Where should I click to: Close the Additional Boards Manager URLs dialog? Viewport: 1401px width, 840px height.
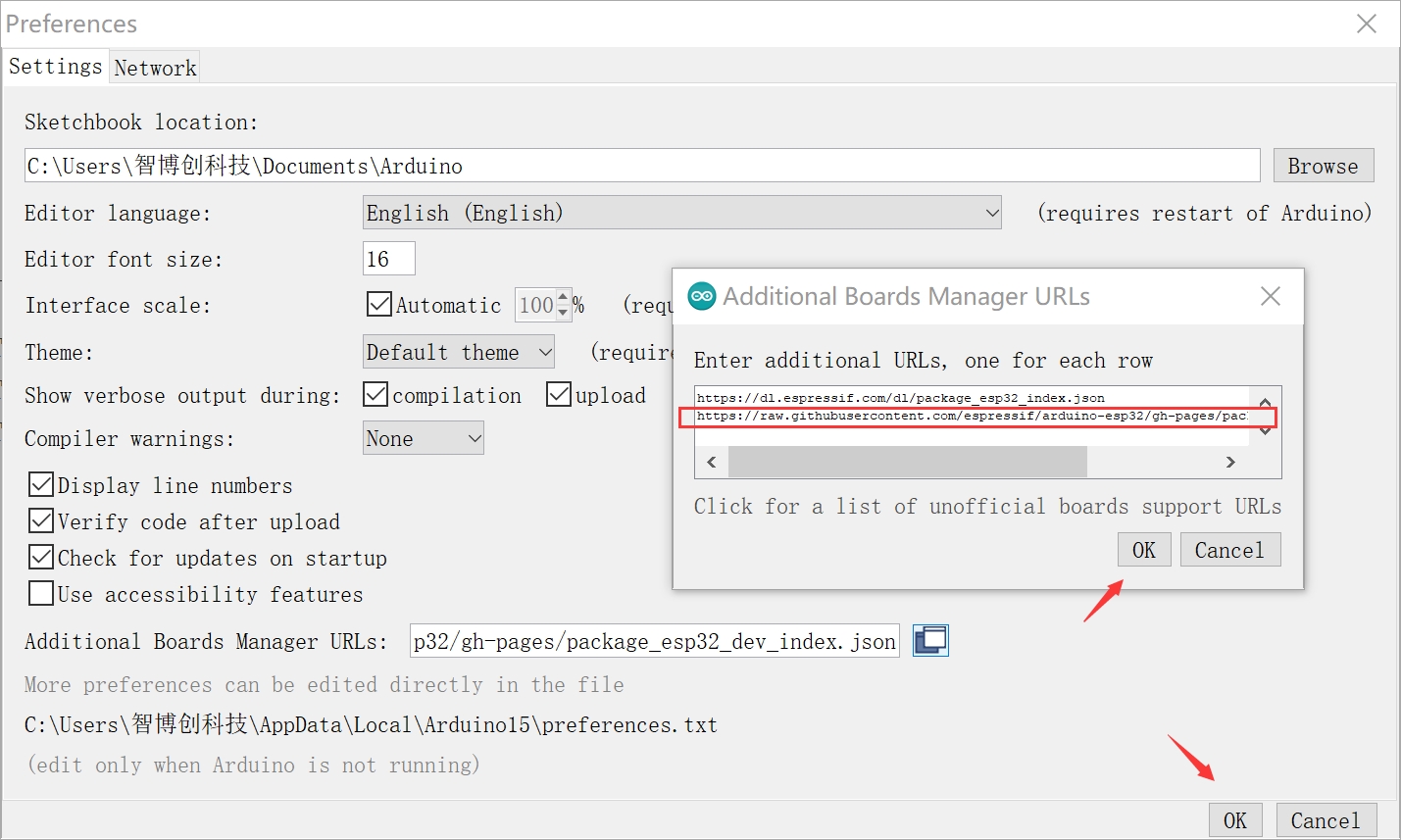coord(1271,296)
